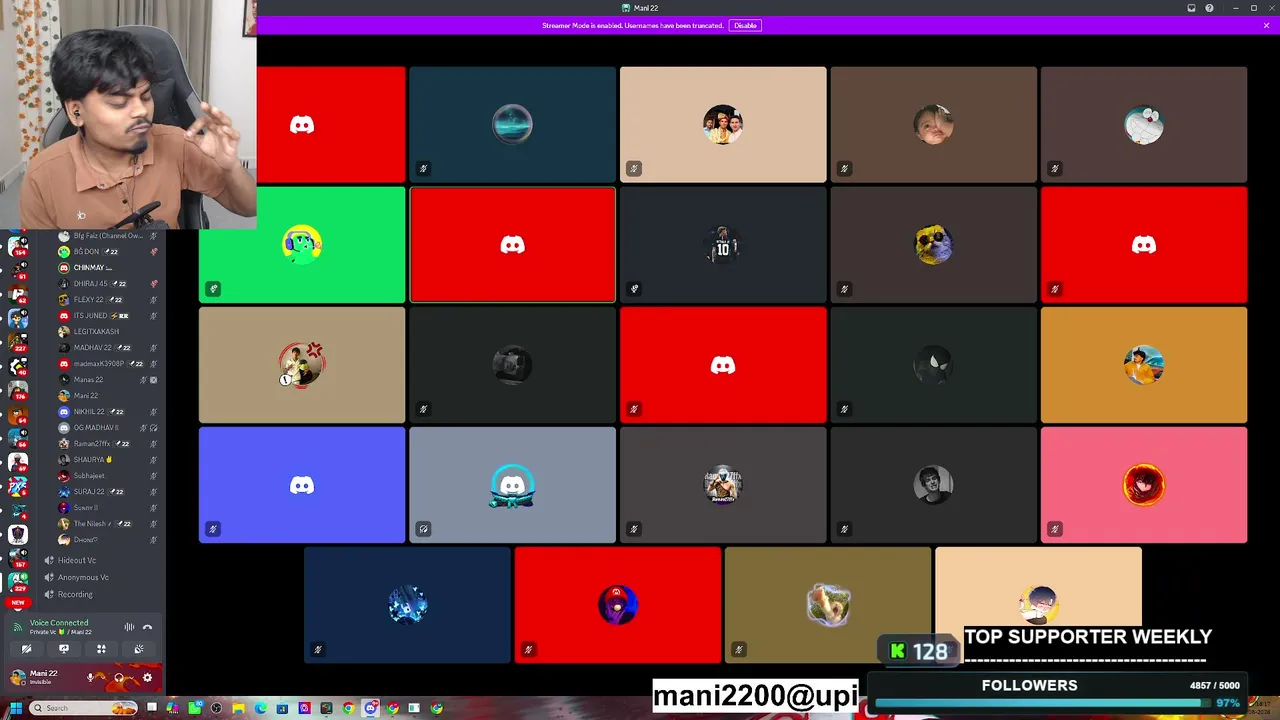Select SURAJ 22 in voice member list

[x=108, y=492]
